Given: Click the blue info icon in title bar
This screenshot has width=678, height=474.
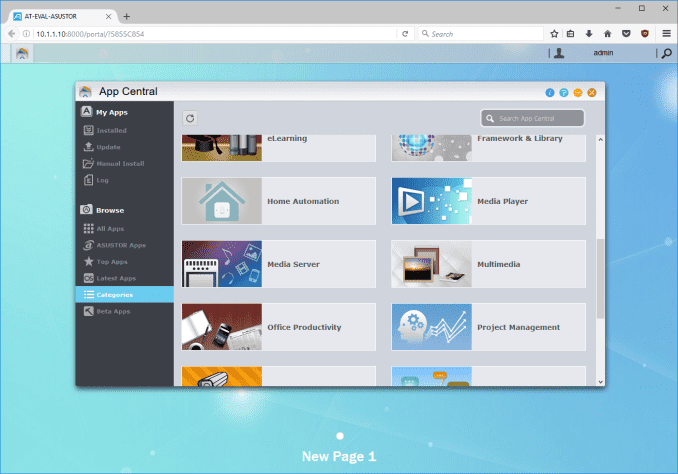Looking at the screenshot, I should tap(550, 92).
